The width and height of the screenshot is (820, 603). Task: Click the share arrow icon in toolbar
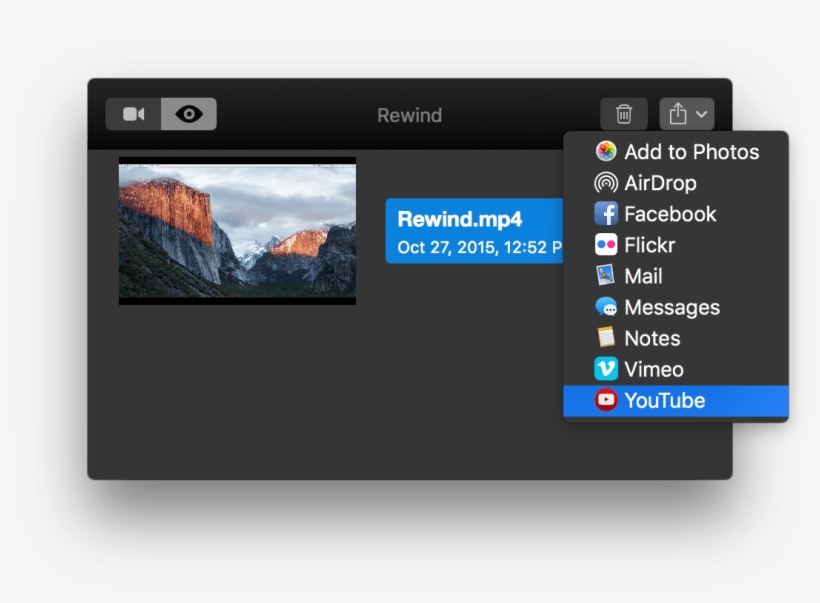[x=678, y=114]
